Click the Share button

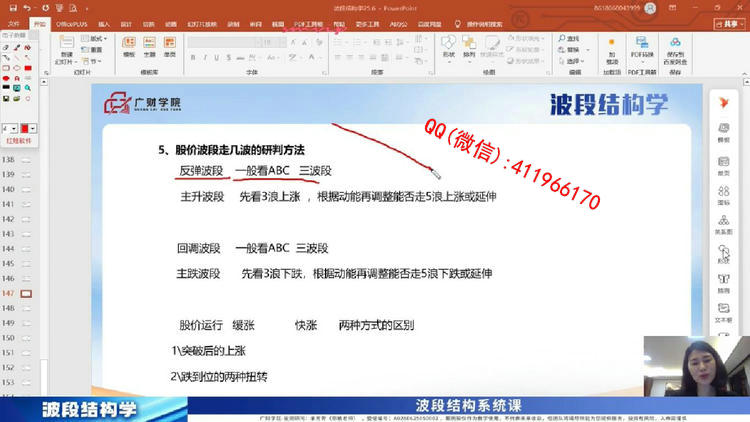point(729,24)
